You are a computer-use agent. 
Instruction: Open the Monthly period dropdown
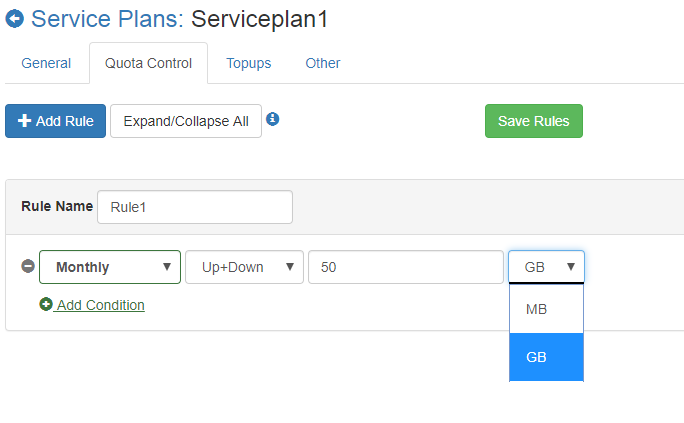click(x=110, y=267)
